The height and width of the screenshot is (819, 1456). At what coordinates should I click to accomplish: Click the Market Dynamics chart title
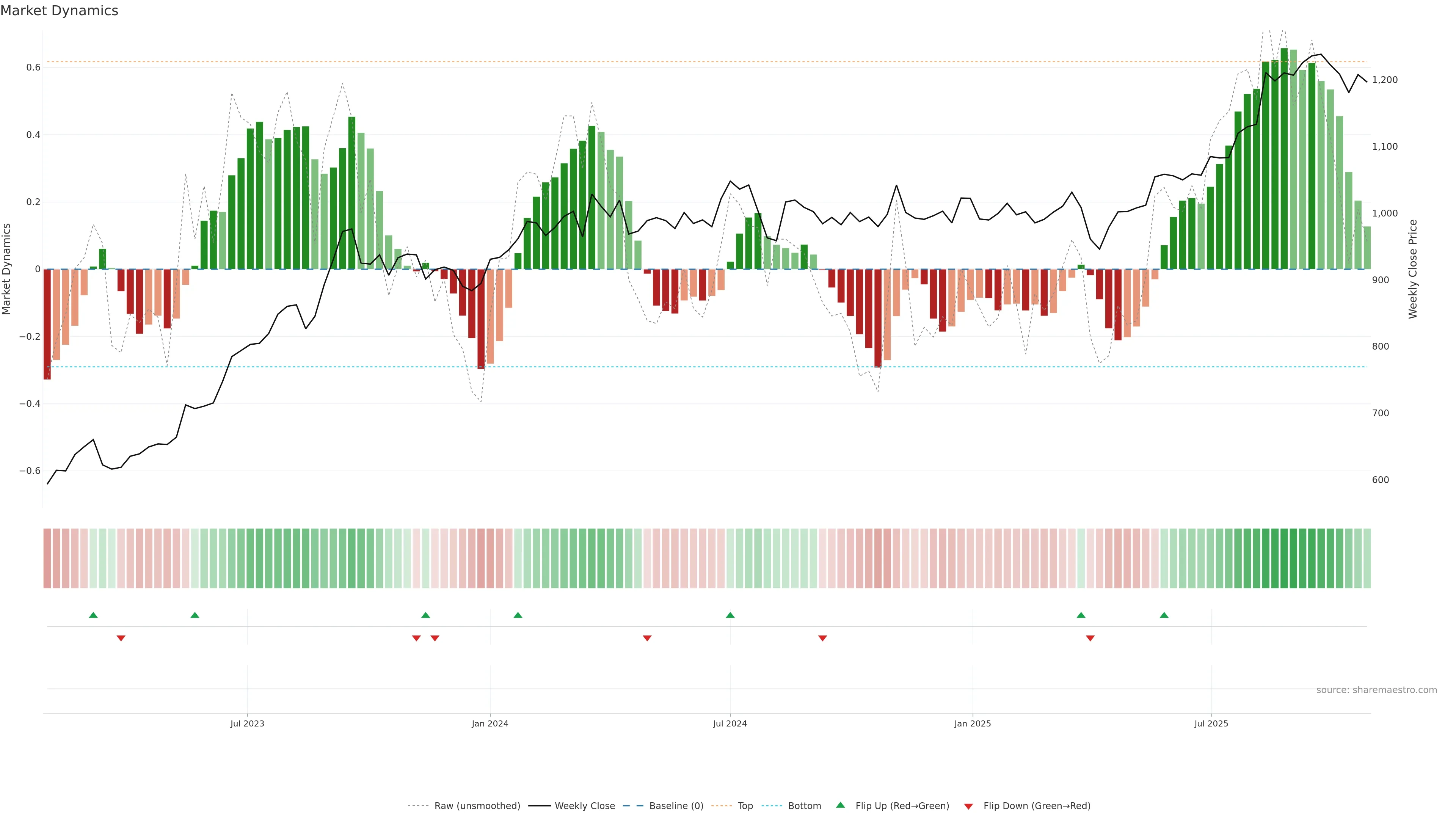(x=60, y=11)
